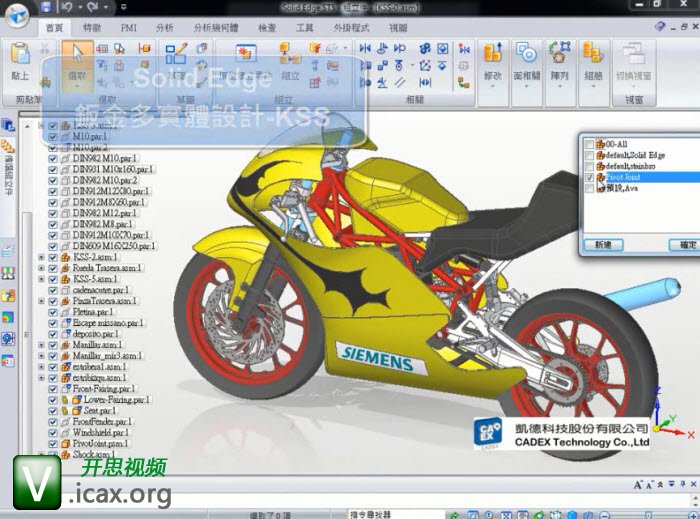Expand the KSS-5.asm:1 tree node
Screen dimensions: 700x519
point(41,279)
